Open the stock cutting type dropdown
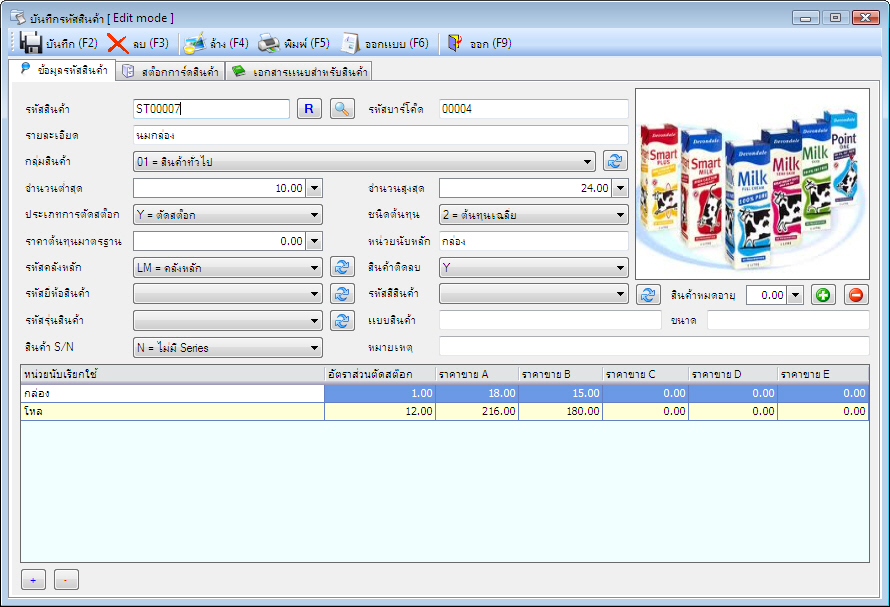The width and height of the screenshot is (890, 607). pyautogui.click(x=314, y=214)
